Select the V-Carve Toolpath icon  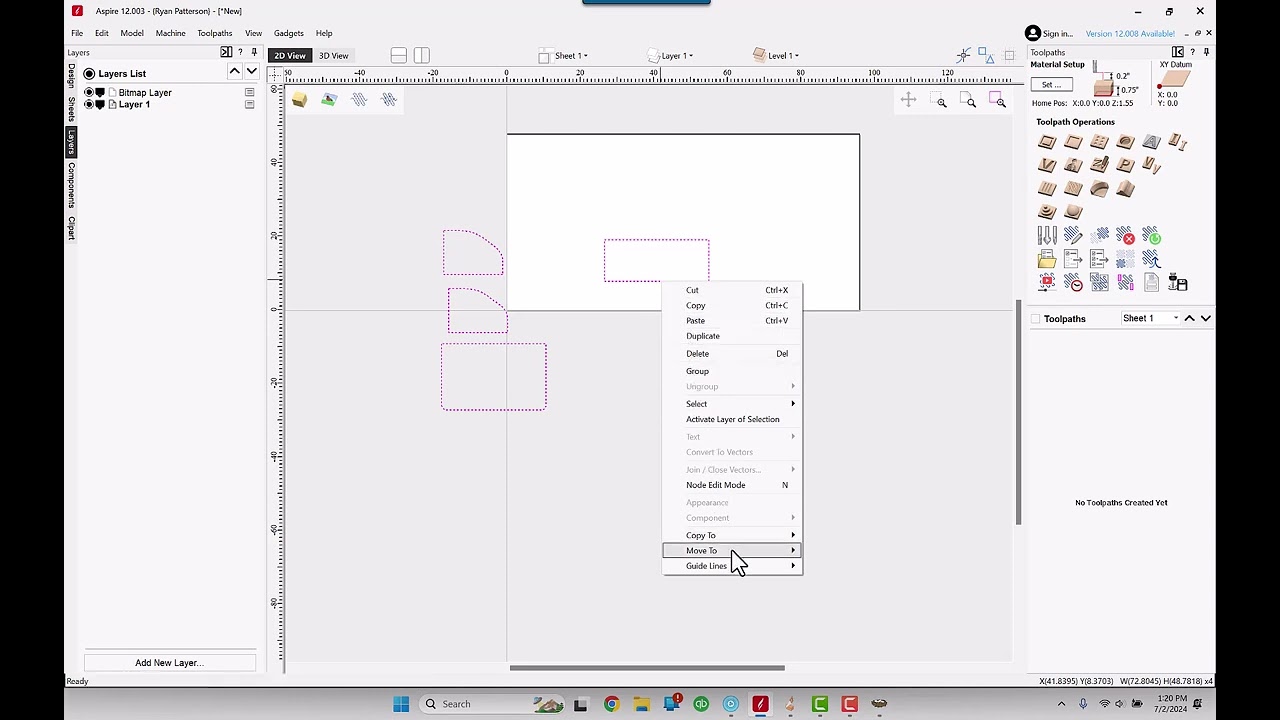[1047, 165]
